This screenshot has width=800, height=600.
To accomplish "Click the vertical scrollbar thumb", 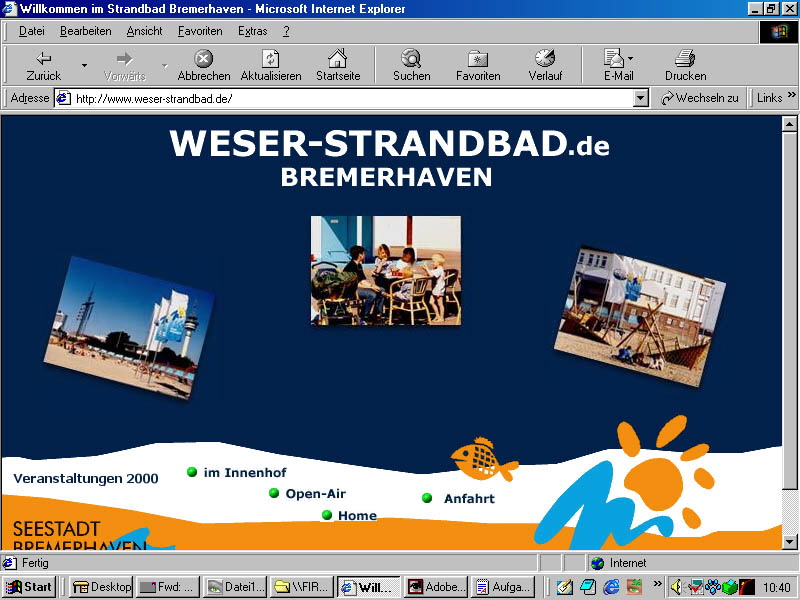I will [x=789, y=310].
